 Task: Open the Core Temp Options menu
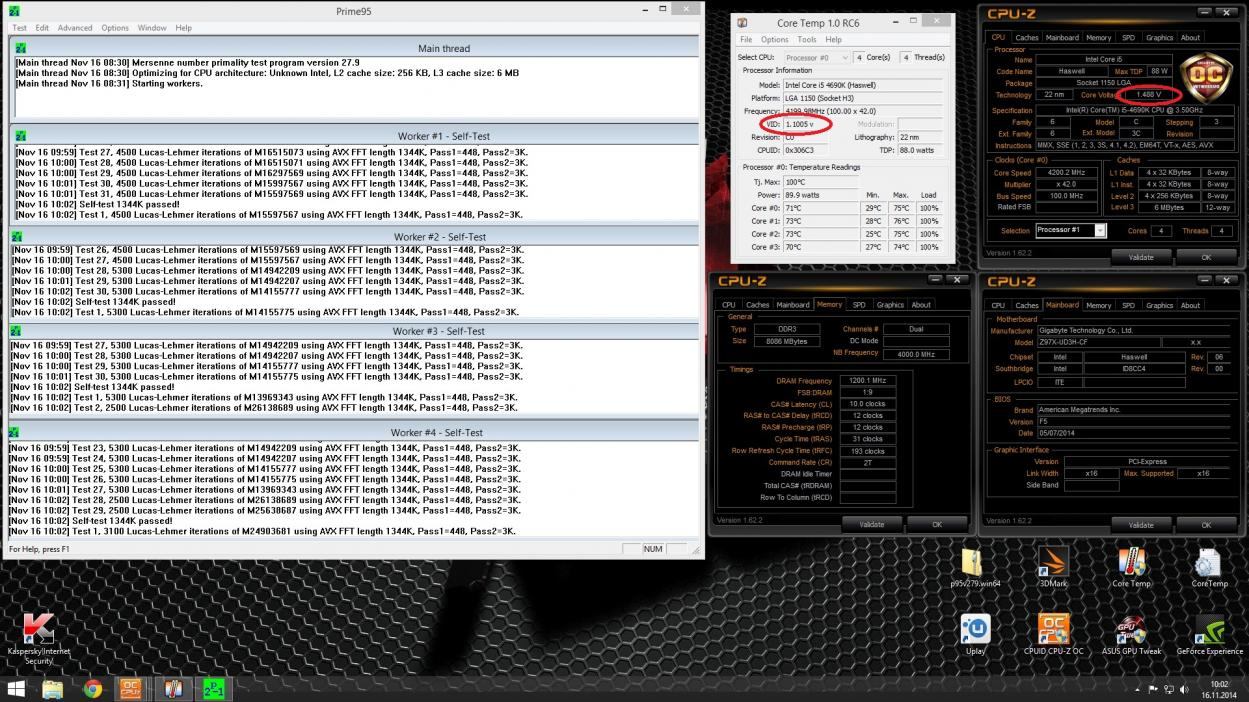[x=776, y=40]
